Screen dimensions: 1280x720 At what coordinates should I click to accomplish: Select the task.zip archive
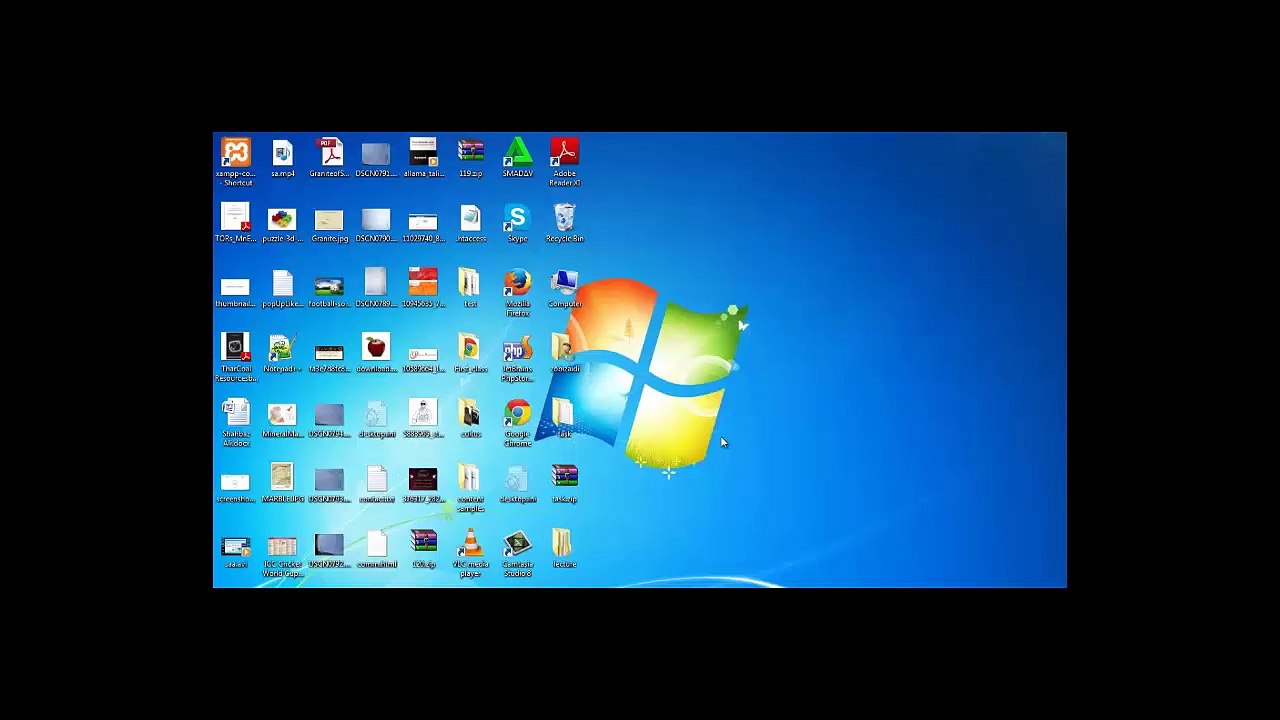564,478
